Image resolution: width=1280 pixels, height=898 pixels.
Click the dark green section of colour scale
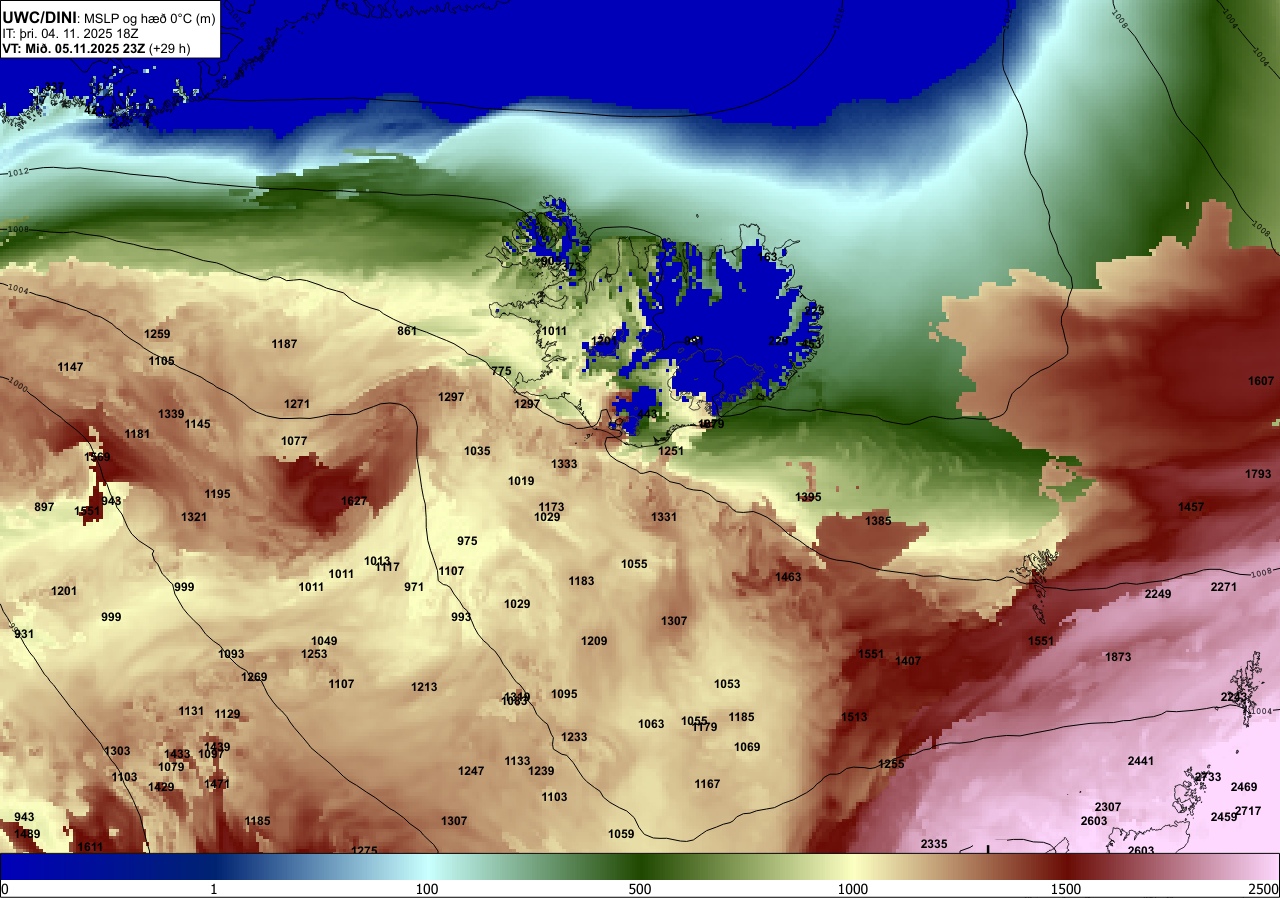pos(640,866)
